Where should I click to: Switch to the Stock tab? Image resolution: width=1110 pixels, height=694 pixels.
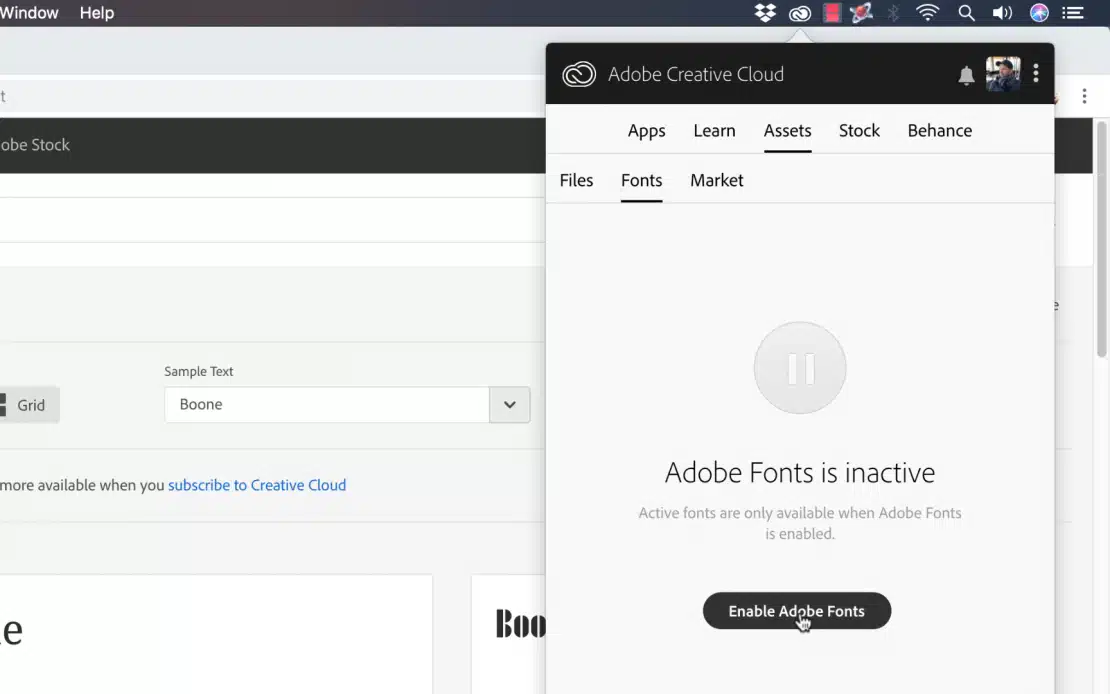859,131
